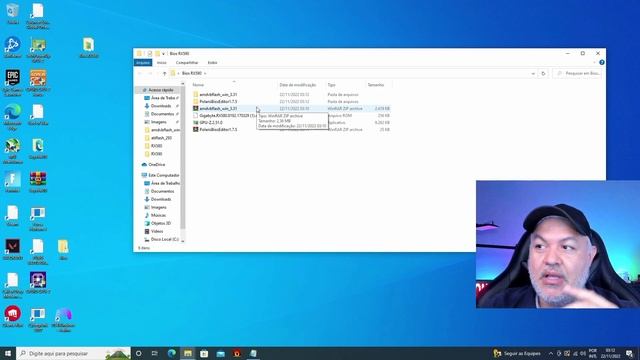Open the Valorant desktop shortcut
The height and width of the screenshot is (360, 640).
pyautogui.click(x=13, y=249)
